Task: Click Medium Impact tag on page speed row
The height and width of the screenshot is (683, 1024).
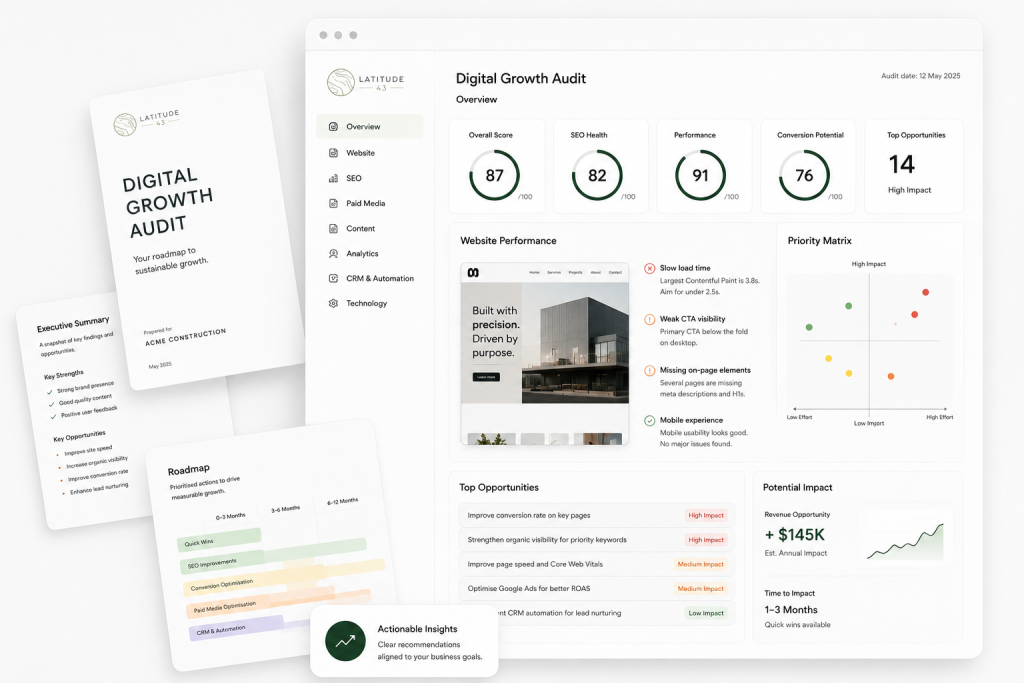Action: point(700,564)
